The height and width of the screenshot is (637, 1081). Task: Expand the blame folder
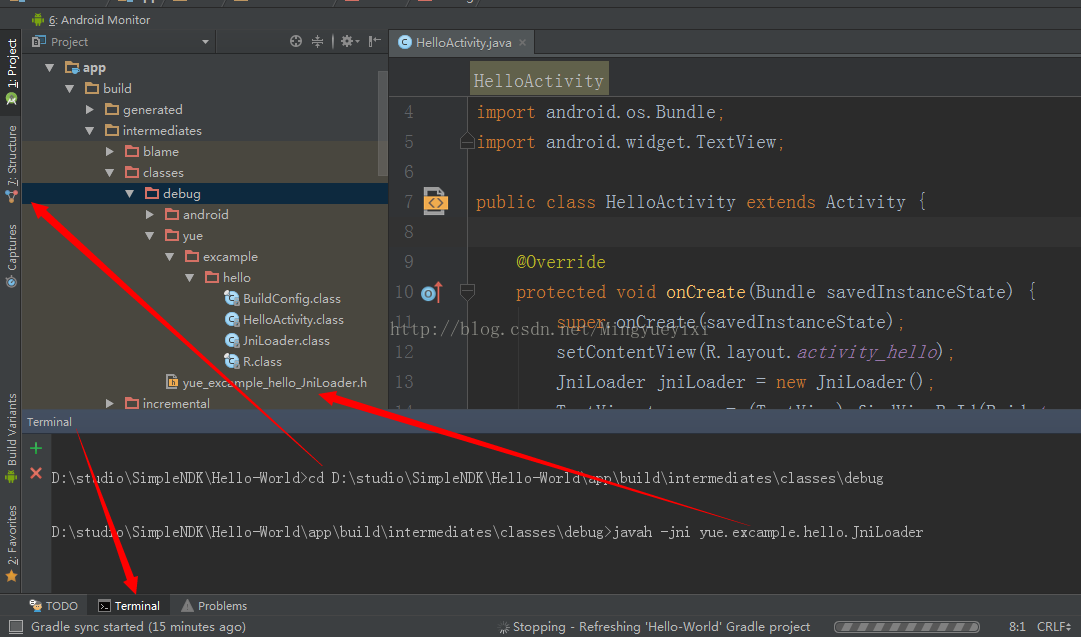click(x=110, y=152)
